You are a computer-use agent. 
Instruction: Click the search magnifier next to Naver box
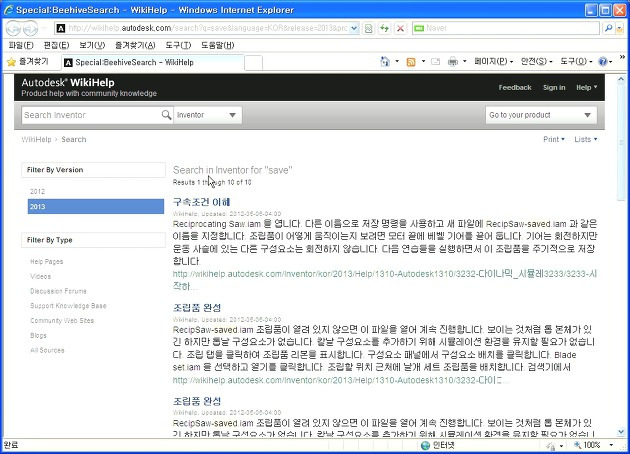click(x=609, y=28)
